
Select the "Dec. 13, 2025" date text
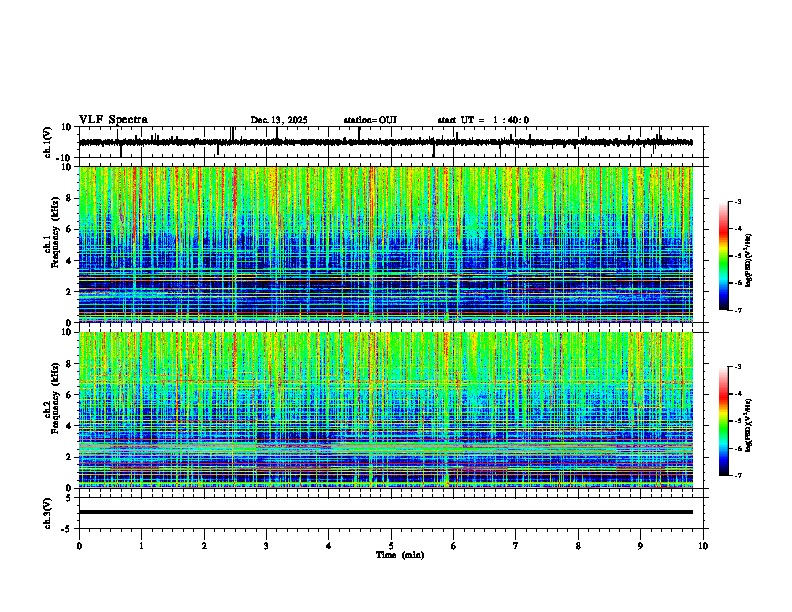[x=279, y=120]
